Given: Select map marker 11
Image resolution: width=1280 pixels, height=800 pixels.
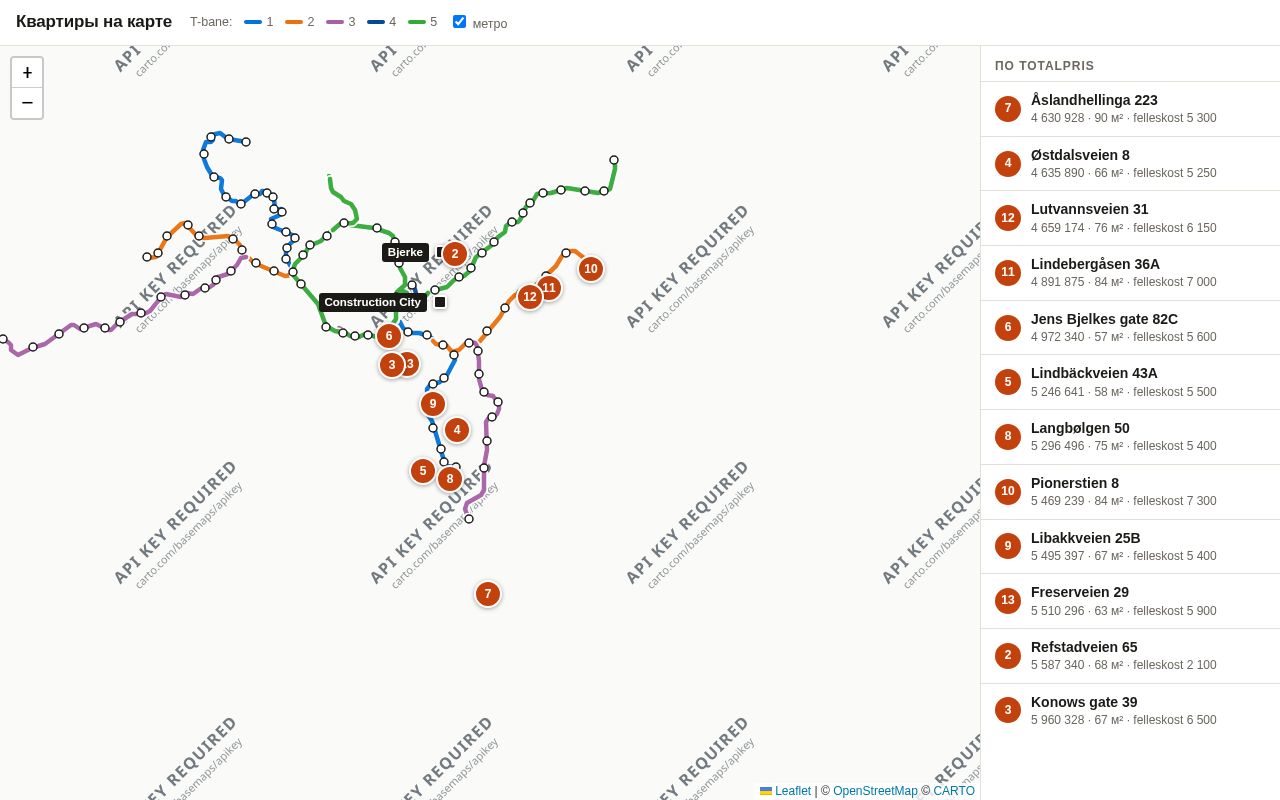Looking at the screenshot, I should (x=549, y=288).
